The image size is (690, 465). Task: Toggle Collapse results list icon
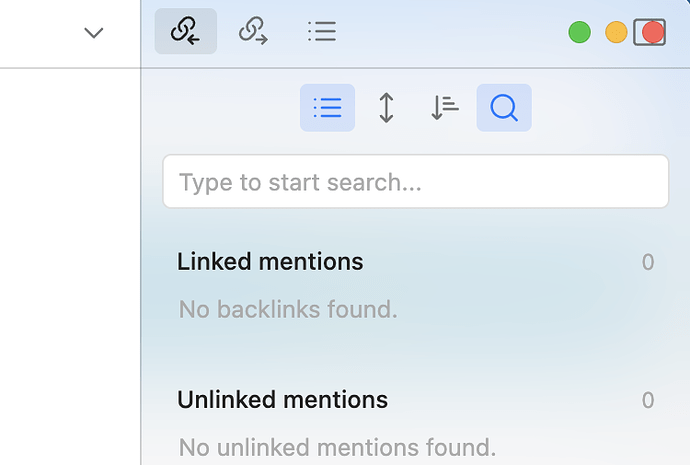[327, 108]
